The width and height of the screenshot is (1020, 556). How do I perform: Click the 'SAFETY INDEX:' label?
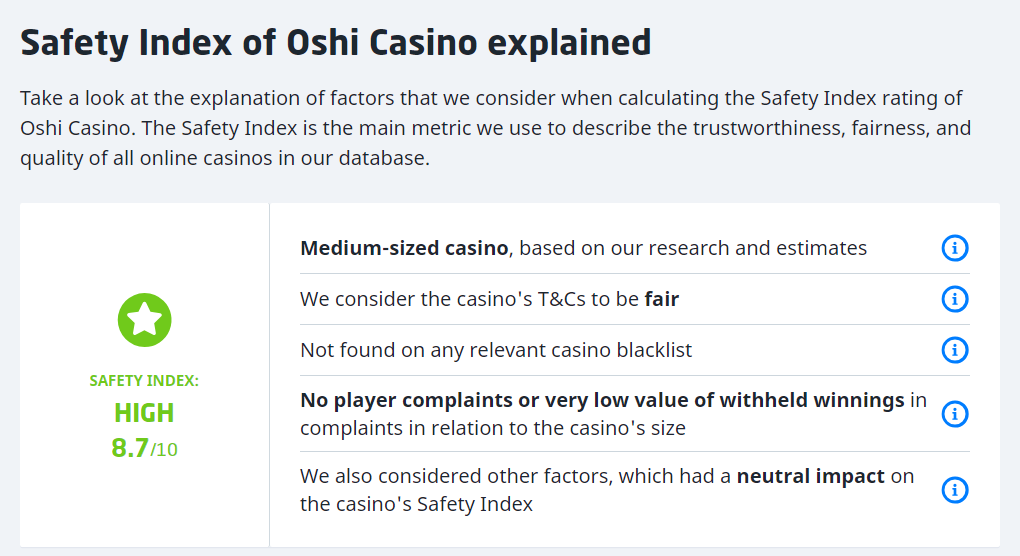[144, 381]
